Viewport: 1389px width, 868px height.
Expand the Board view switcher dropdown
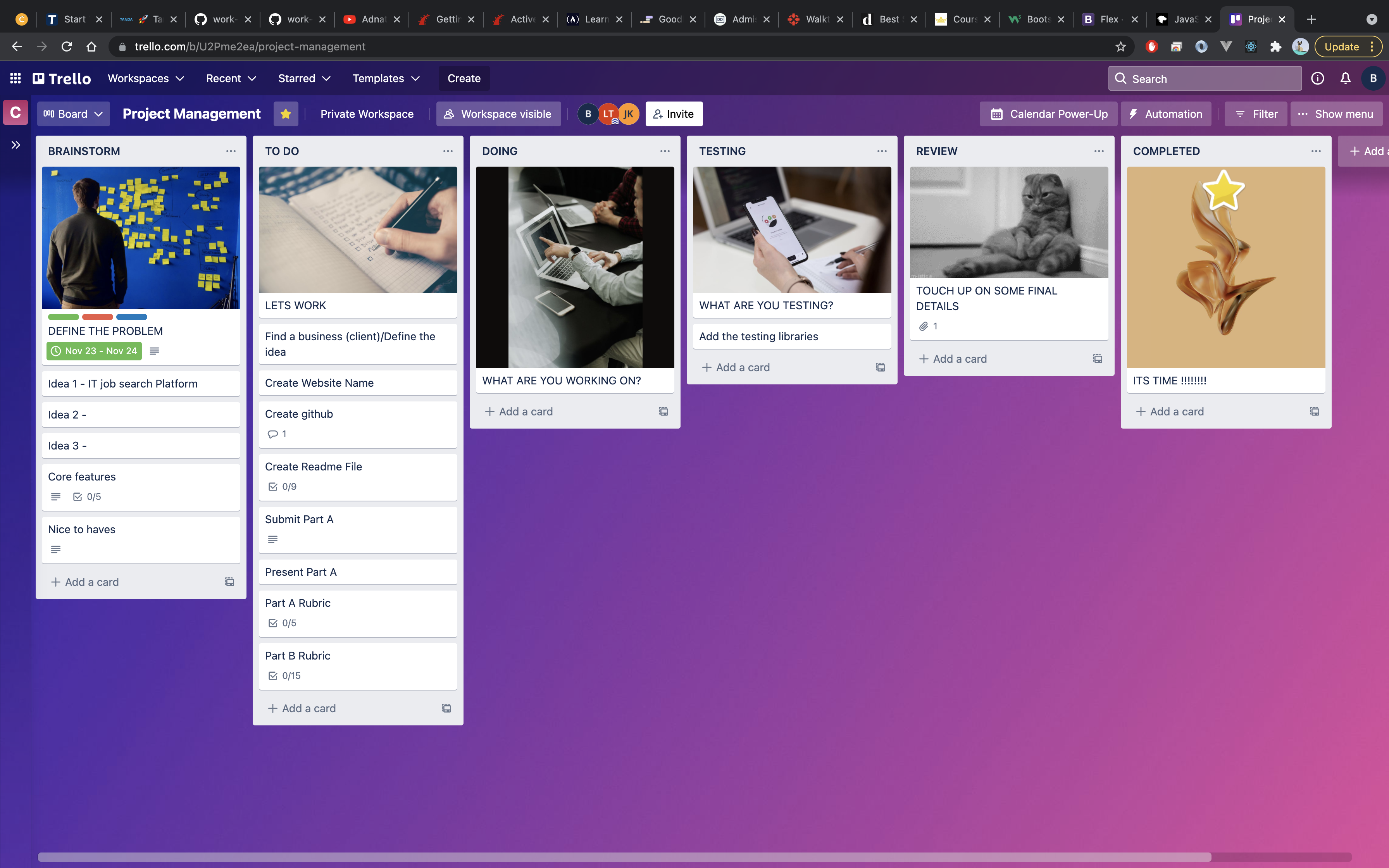click(74, 114)
